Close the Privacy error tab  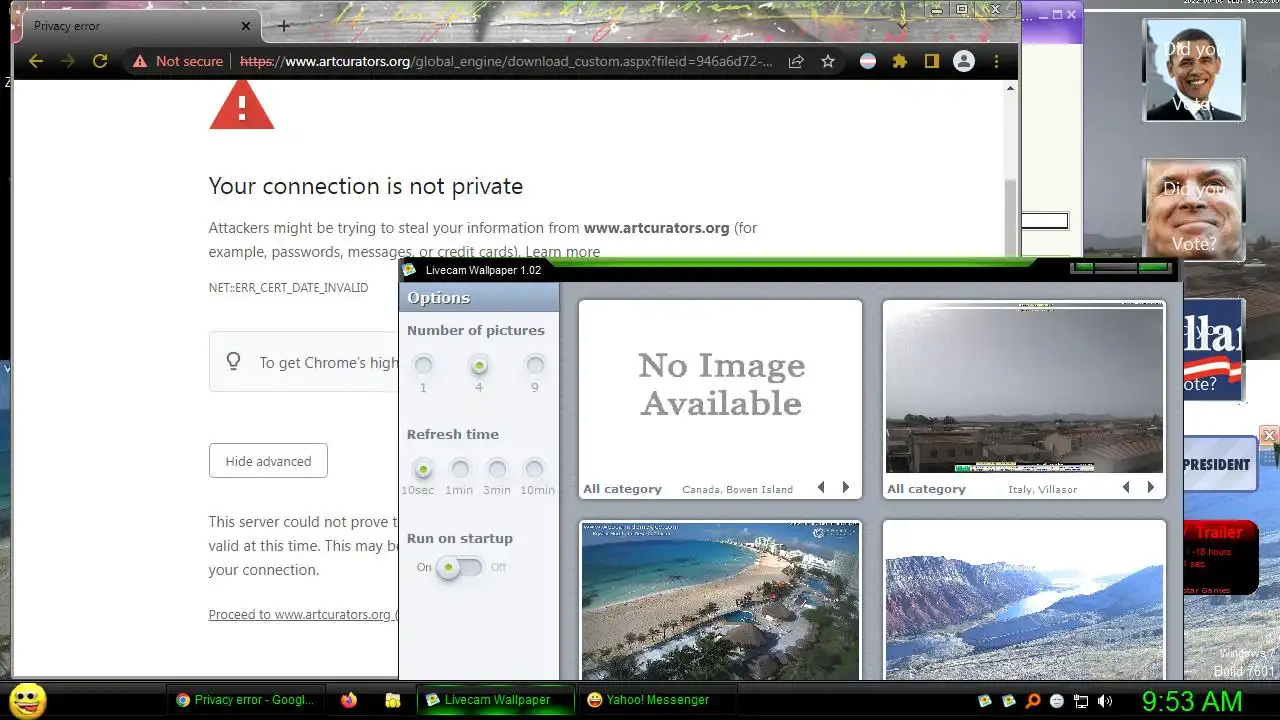click(x=246, y=26)
